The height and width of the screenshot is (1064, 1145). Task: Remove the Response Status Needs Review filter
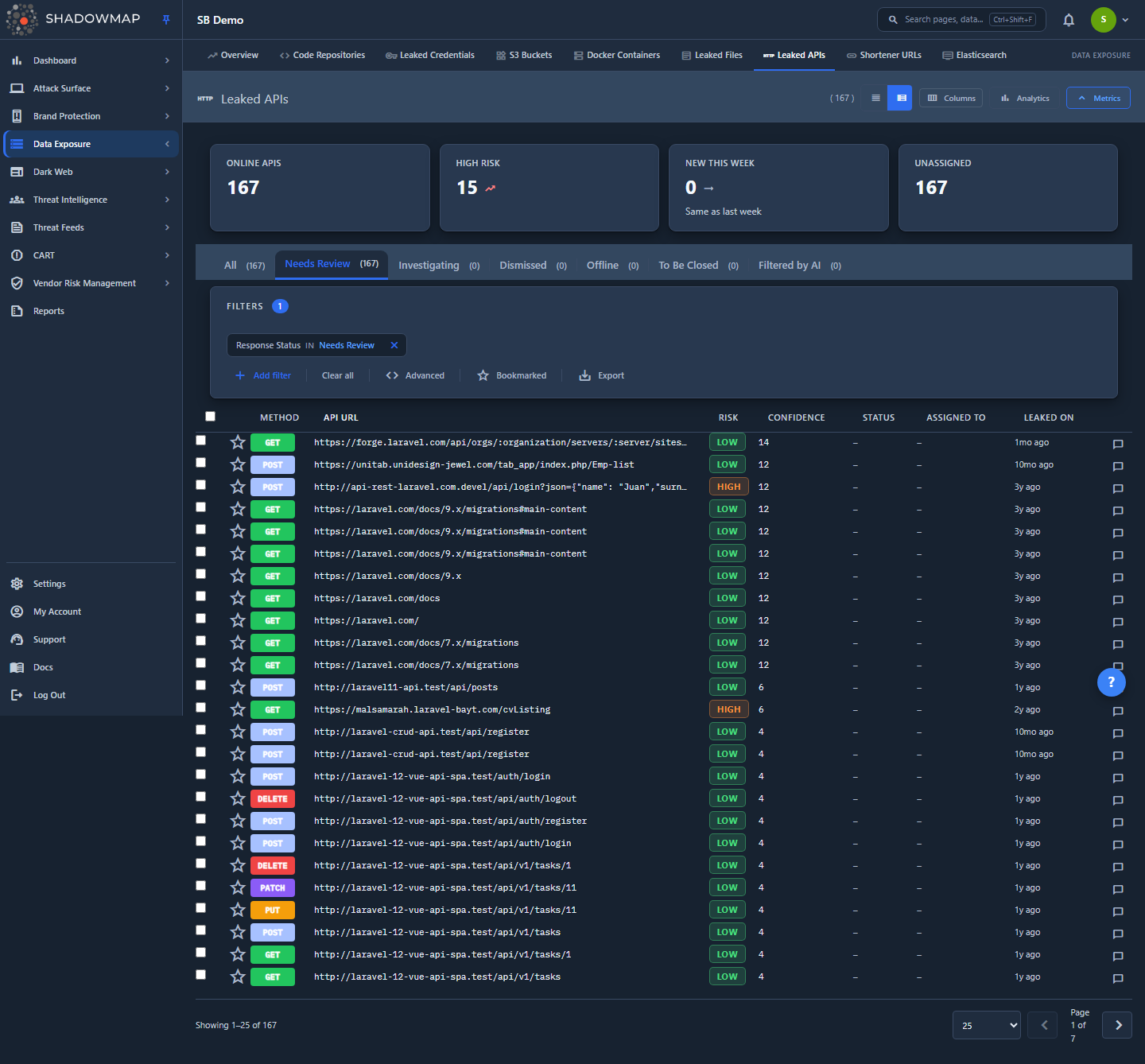coord(394,345)
